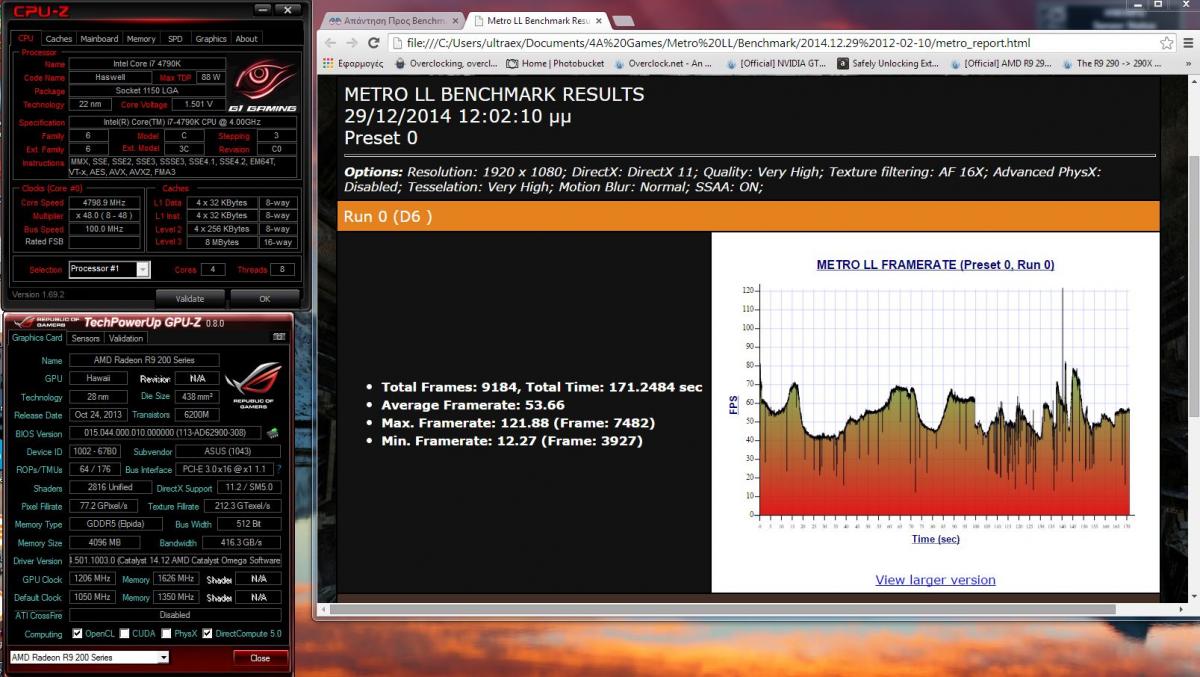The height and width of the screenshot is (677, 1200).
Task: Open the AMD Radeon R9 200 Series dropdown
Action: click(x=89, y=657)
